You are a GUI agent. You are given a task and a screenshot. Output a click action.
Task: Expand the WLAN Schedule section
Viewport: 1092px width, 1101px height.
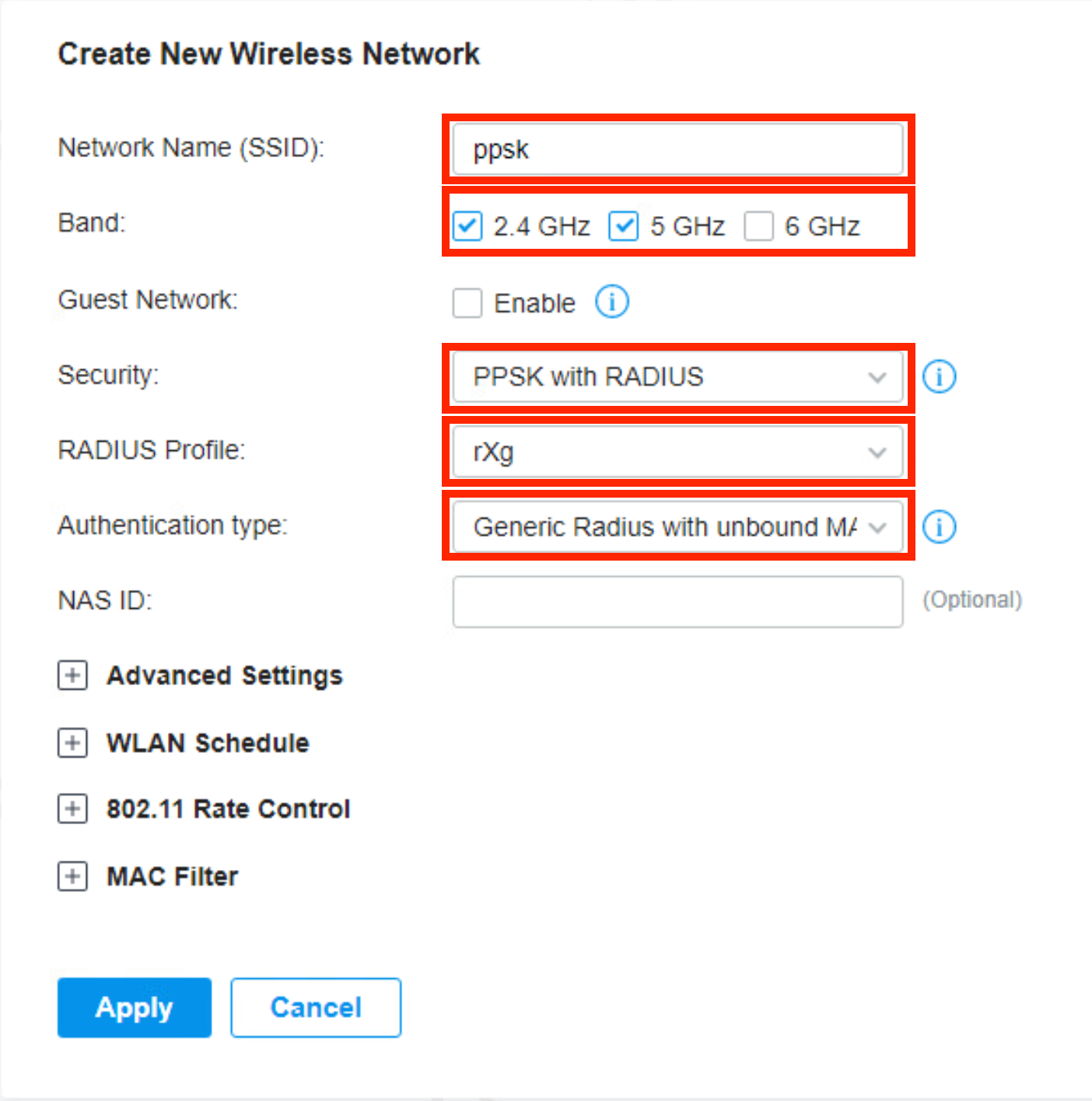coord(72,743)
